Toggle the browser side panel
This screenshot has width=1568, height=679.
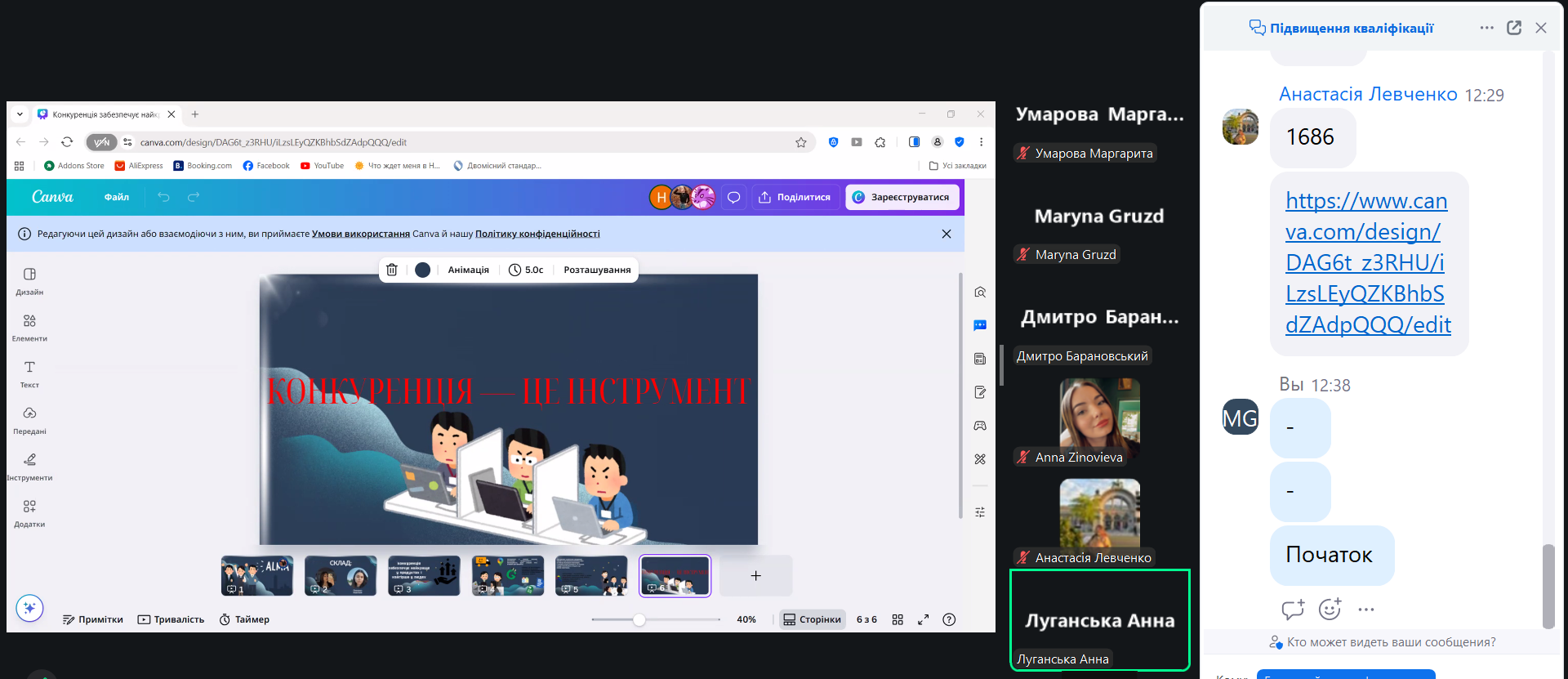coord(914,142)
